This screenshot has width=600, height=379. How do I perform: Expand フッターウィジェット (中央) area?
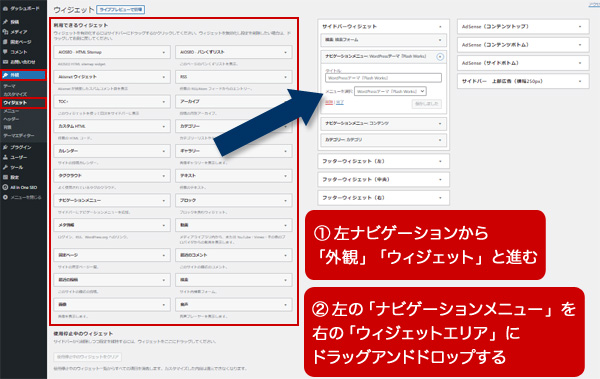(440, 180)
